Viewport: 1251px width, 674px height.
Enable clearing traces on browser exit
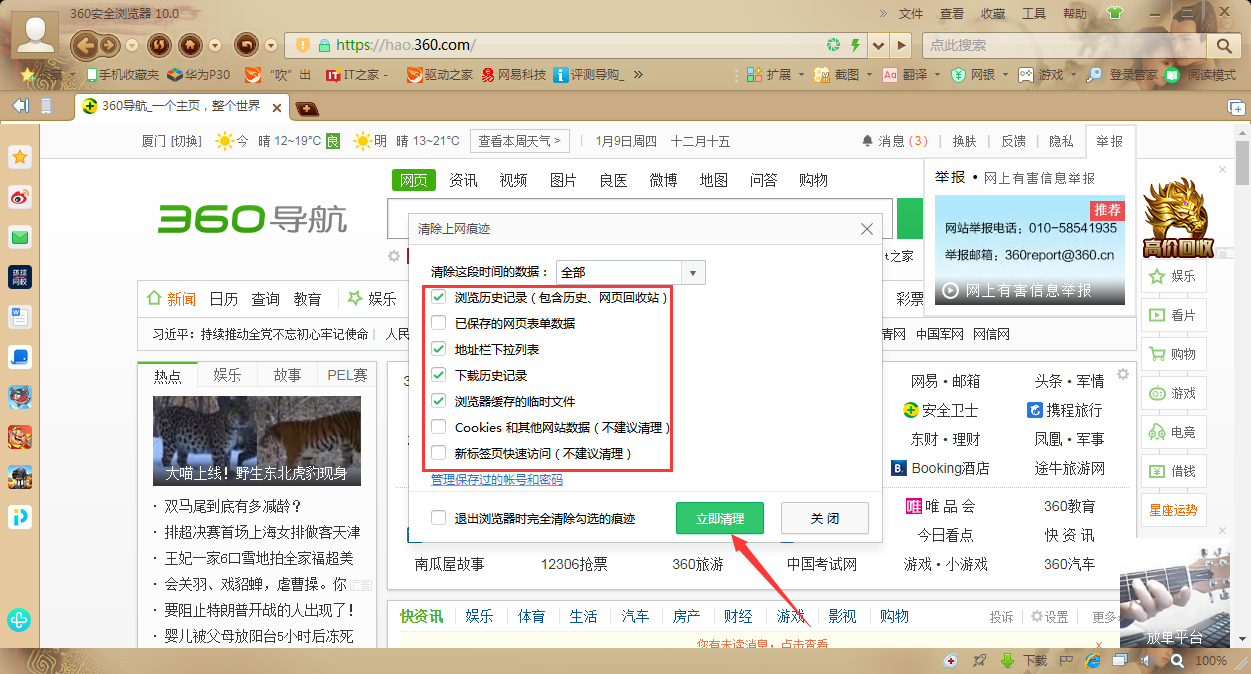coord(437,518)
